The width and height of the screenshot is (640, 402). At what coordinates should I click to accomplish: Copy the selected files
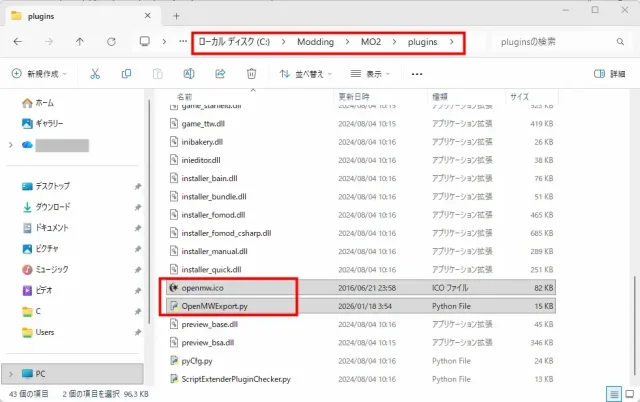[126, 74]
